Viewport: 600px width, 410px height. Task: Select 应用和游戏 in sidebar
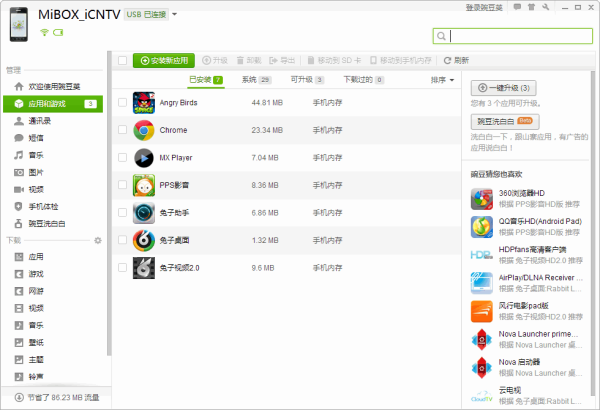click(53, 104)
